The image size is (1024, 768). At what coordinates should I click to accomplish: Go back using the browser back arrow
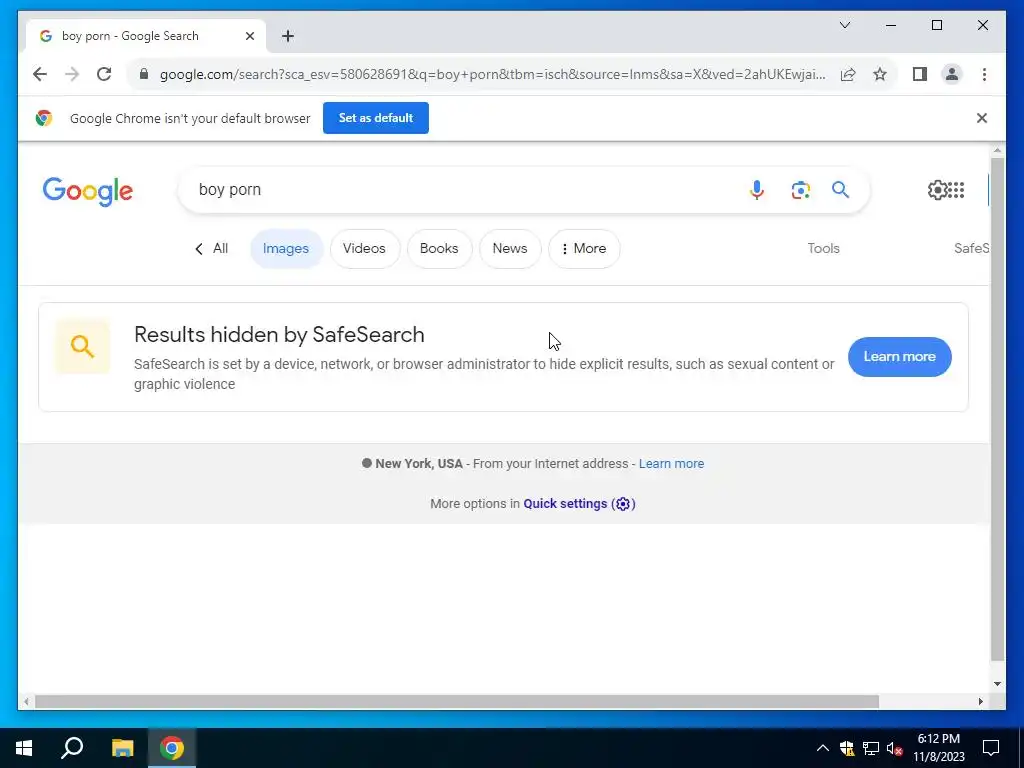tap(40, 74)
